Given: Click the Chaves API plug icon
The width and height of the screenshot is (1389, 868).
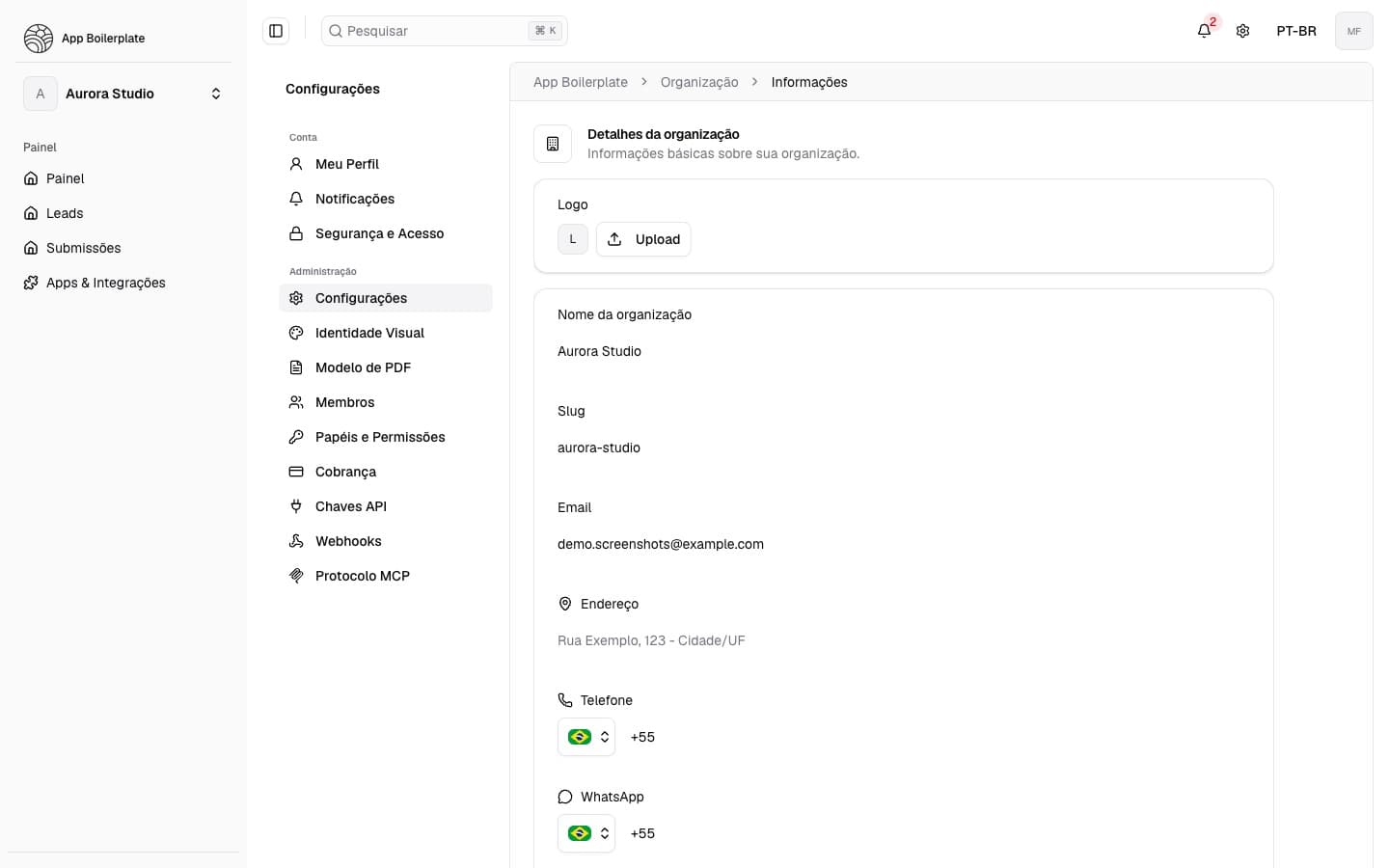Looking at the screenshot, I should pyautogui.click(x=296, y=506).
